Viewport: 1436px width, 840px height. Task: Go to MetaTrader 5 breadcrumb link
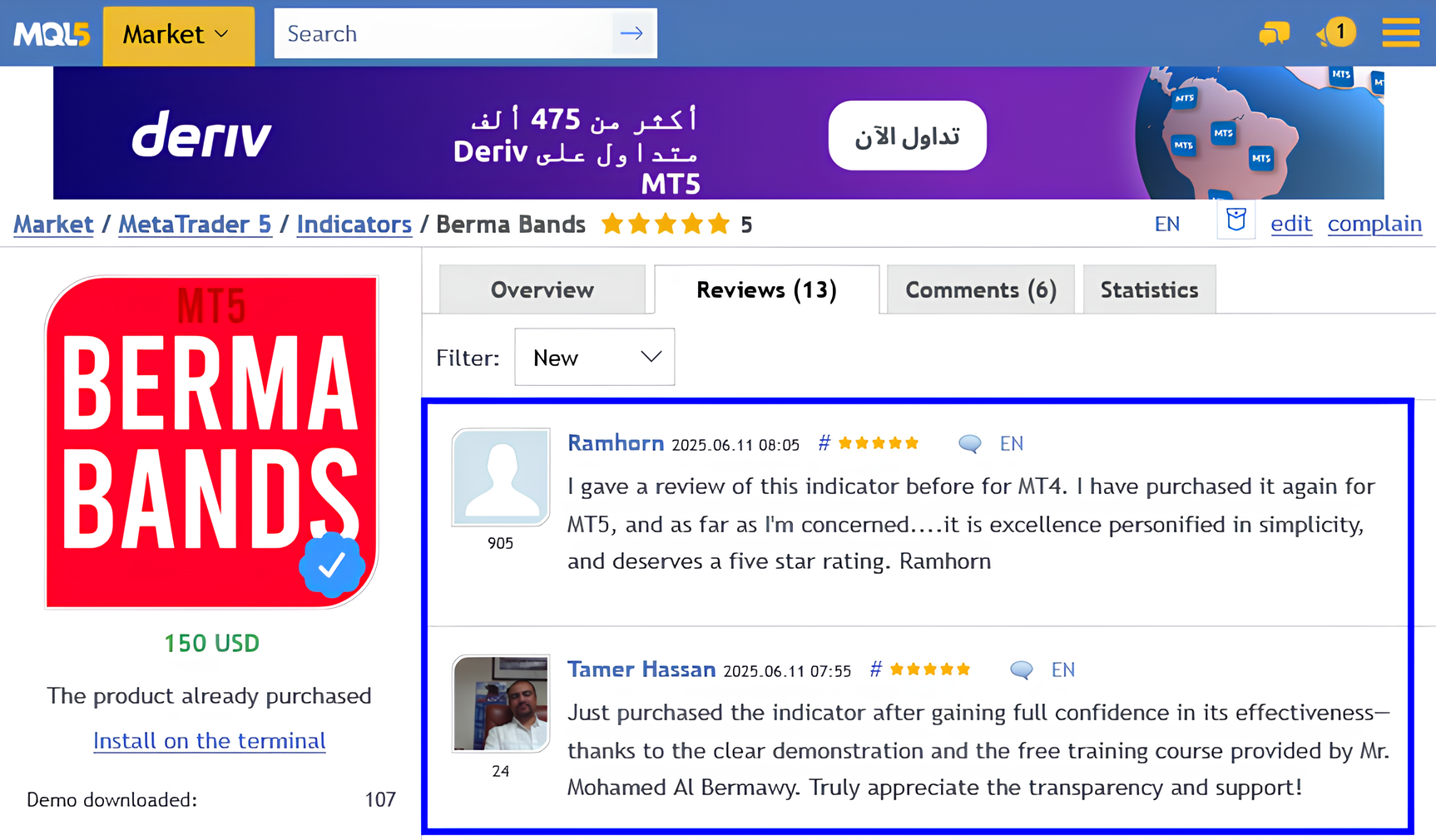point(195,225)
